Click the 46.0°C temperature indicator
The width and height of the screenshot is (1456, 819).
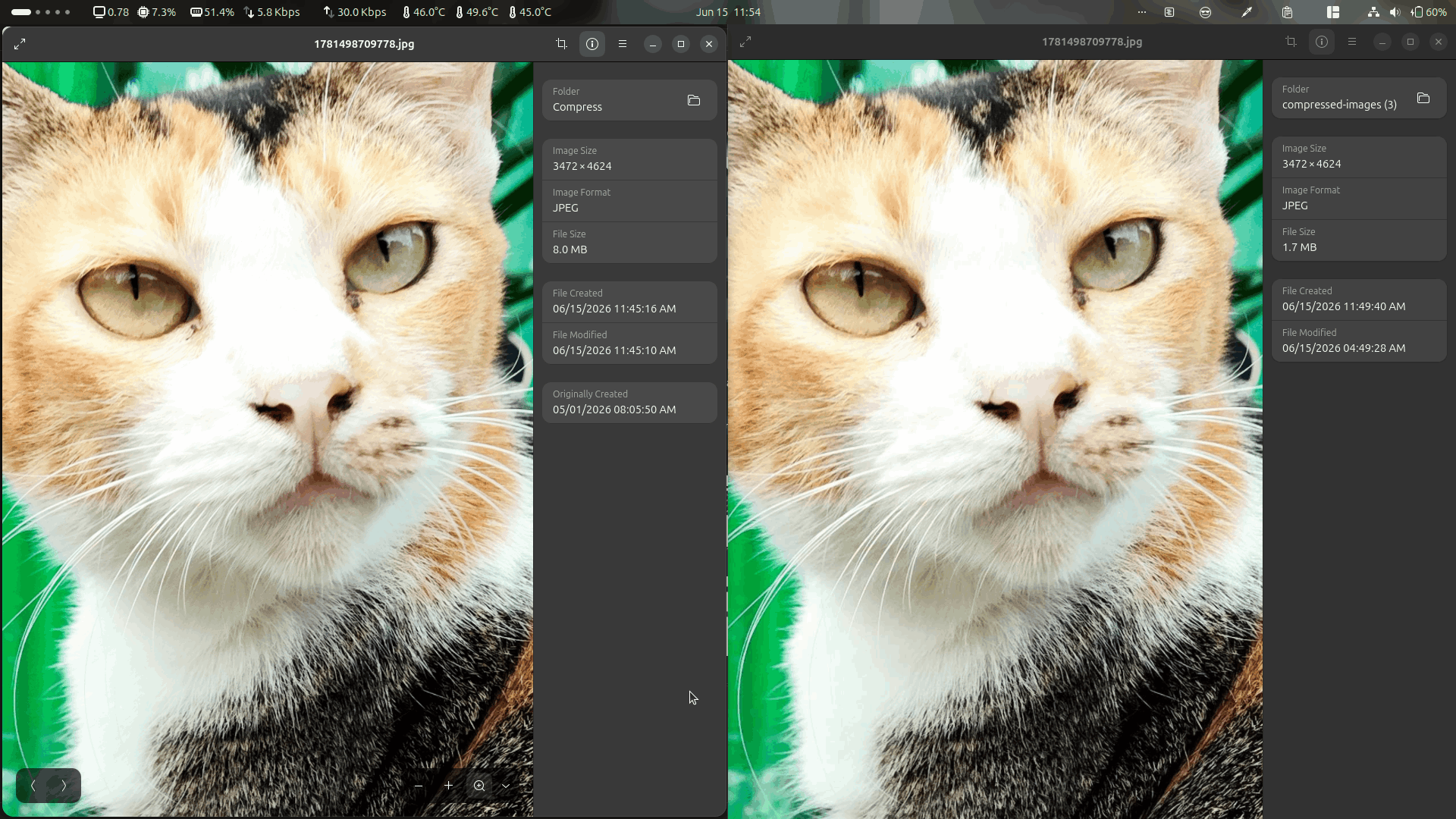pyautogui.click(x=424, y=12)
